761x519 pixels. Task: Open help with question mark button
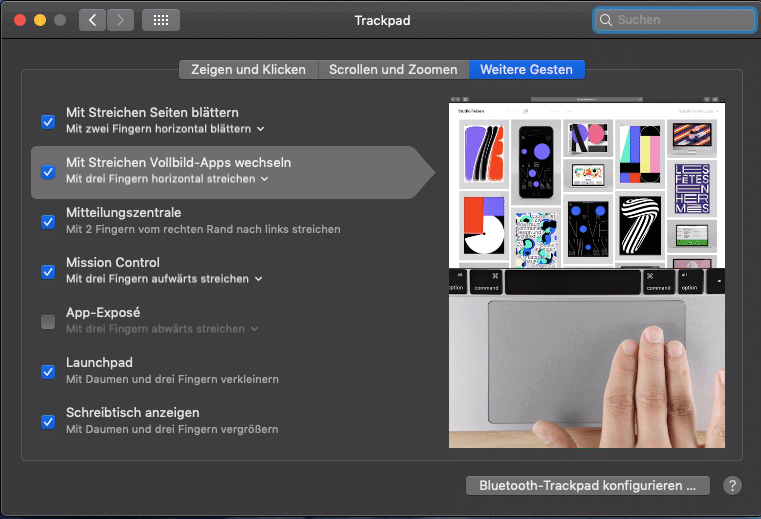click(732, 486)
